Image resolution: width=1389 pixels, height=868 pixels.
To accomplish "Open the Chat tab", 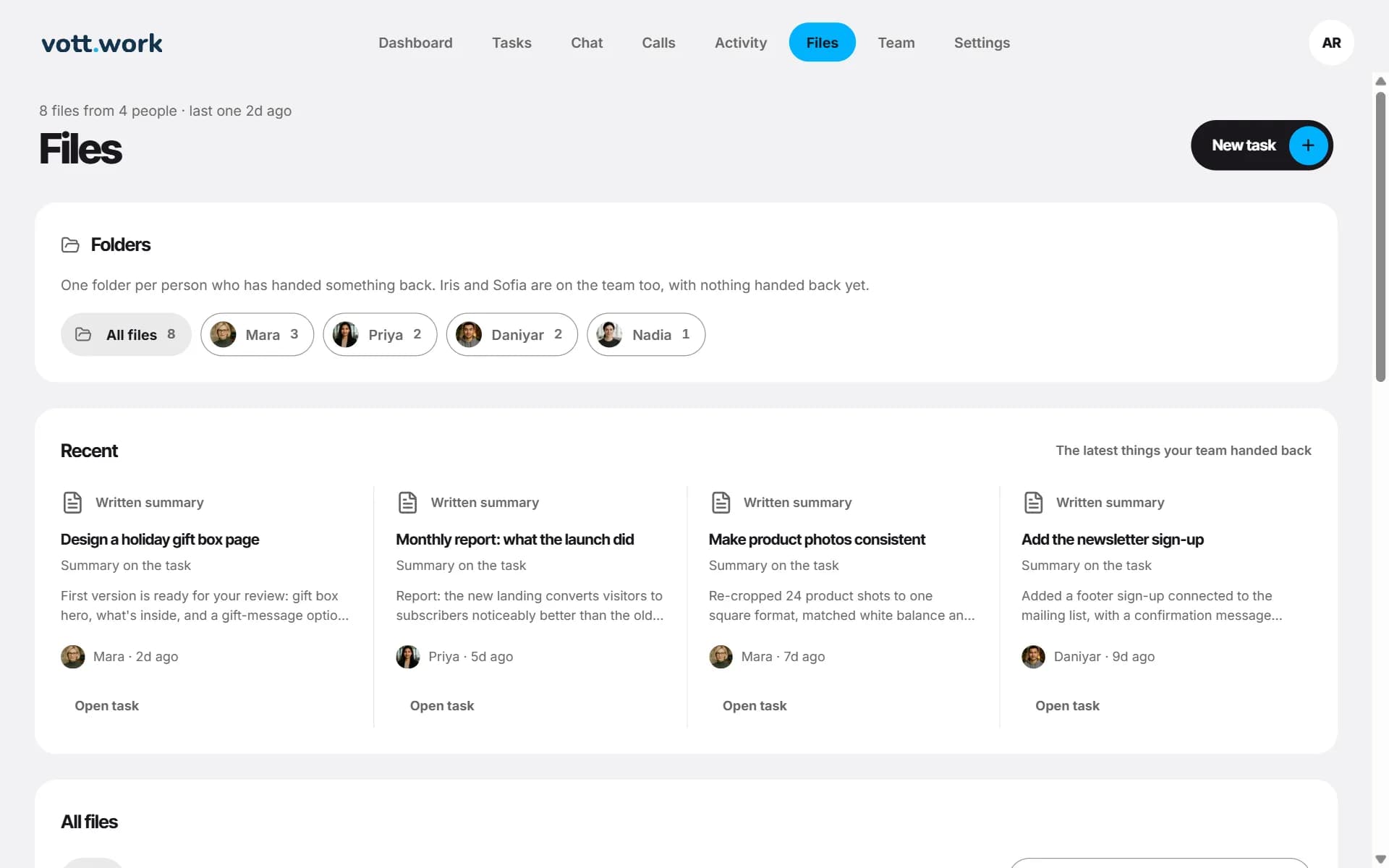I will (x=587, y=43).
